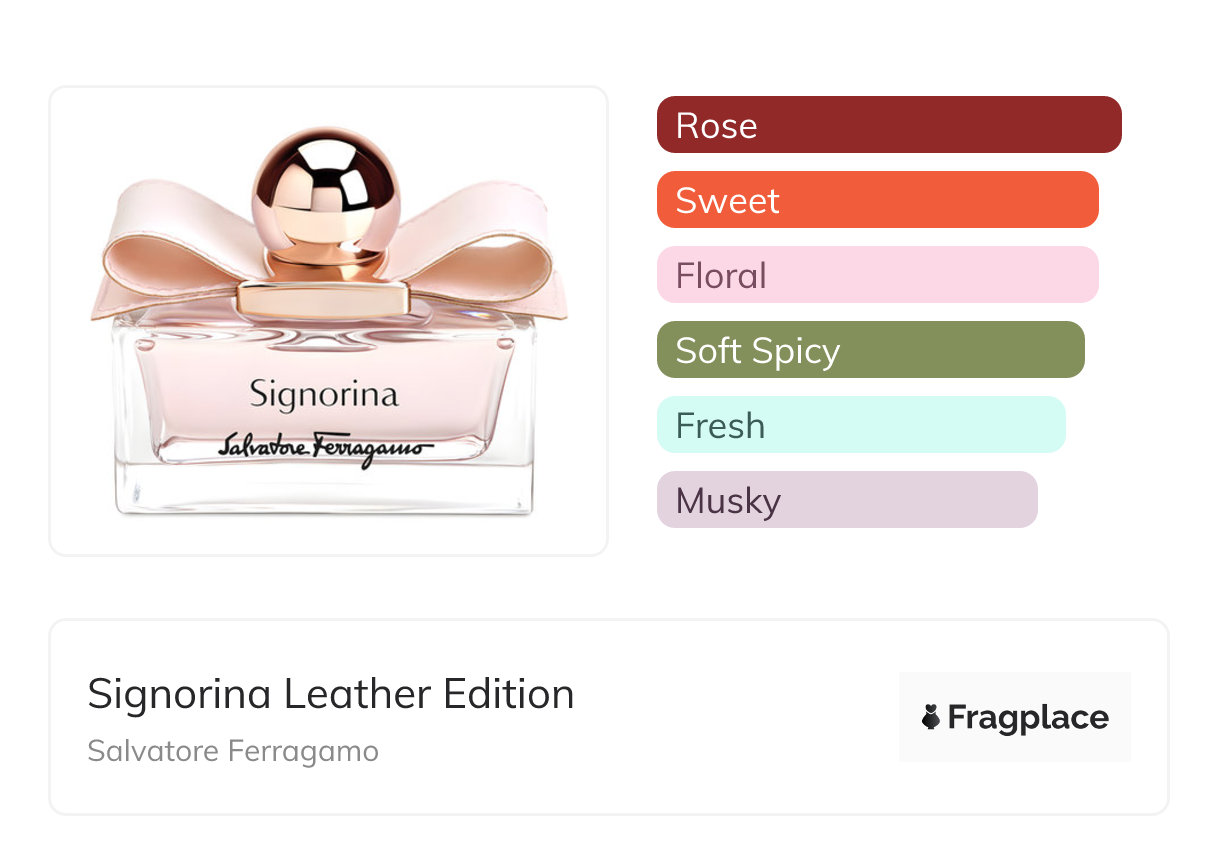Click the lavender Musky accord bar
This screenshot has width=1218, height=864.
(847, 500)
